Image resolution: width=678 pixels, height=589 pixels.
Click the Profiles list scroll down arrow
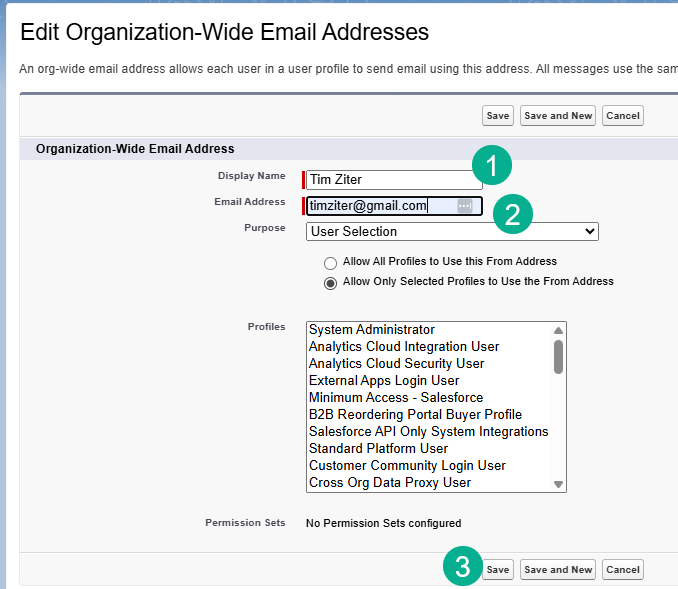[x=558, y=484]
